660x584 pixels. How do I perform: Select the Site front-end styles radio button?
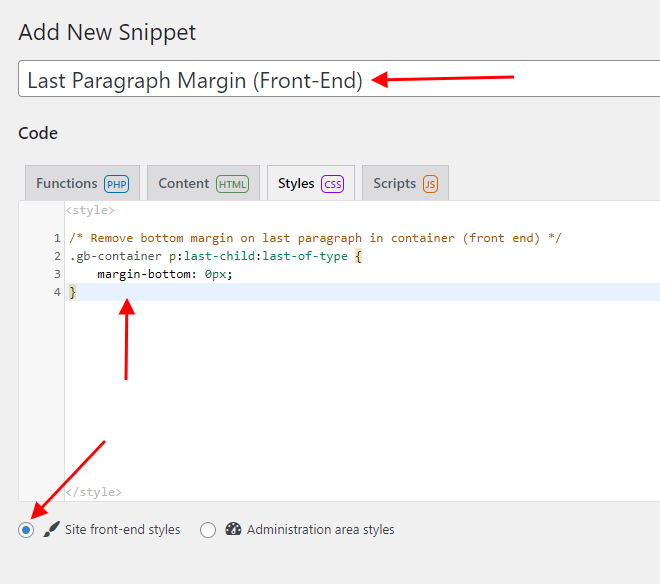tap(26, 530)
